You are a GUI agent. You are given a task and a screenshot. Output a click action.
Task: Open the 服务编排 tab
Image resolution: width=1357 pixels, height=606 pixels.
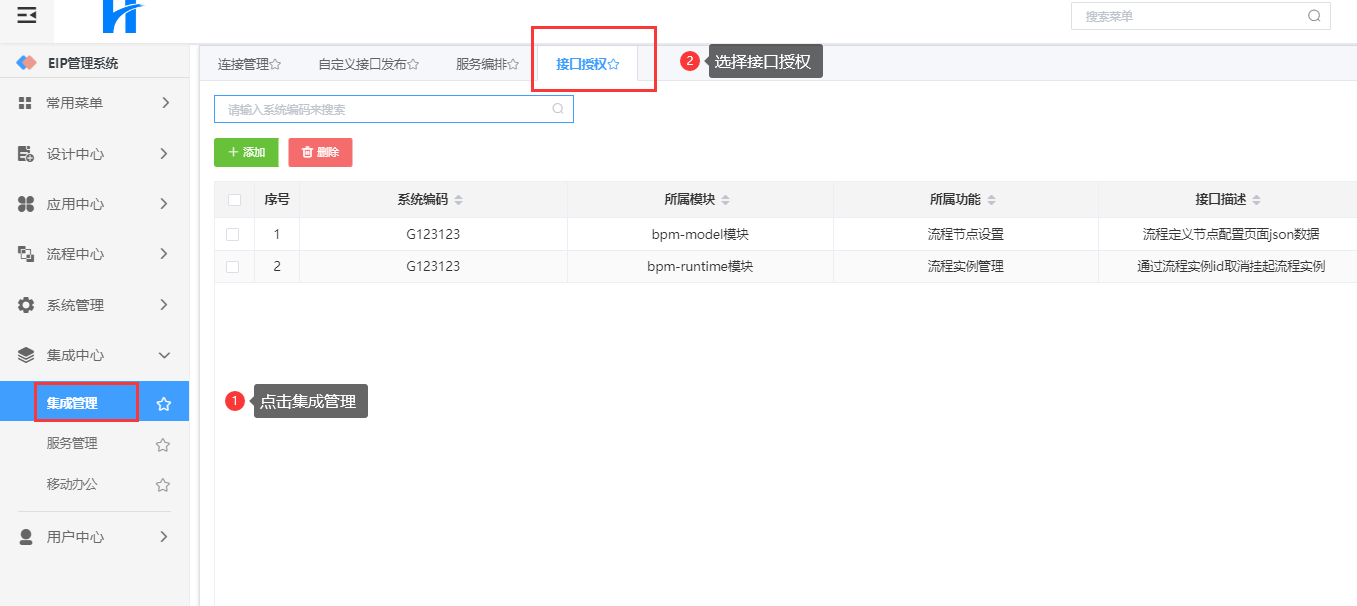[487, 64]
